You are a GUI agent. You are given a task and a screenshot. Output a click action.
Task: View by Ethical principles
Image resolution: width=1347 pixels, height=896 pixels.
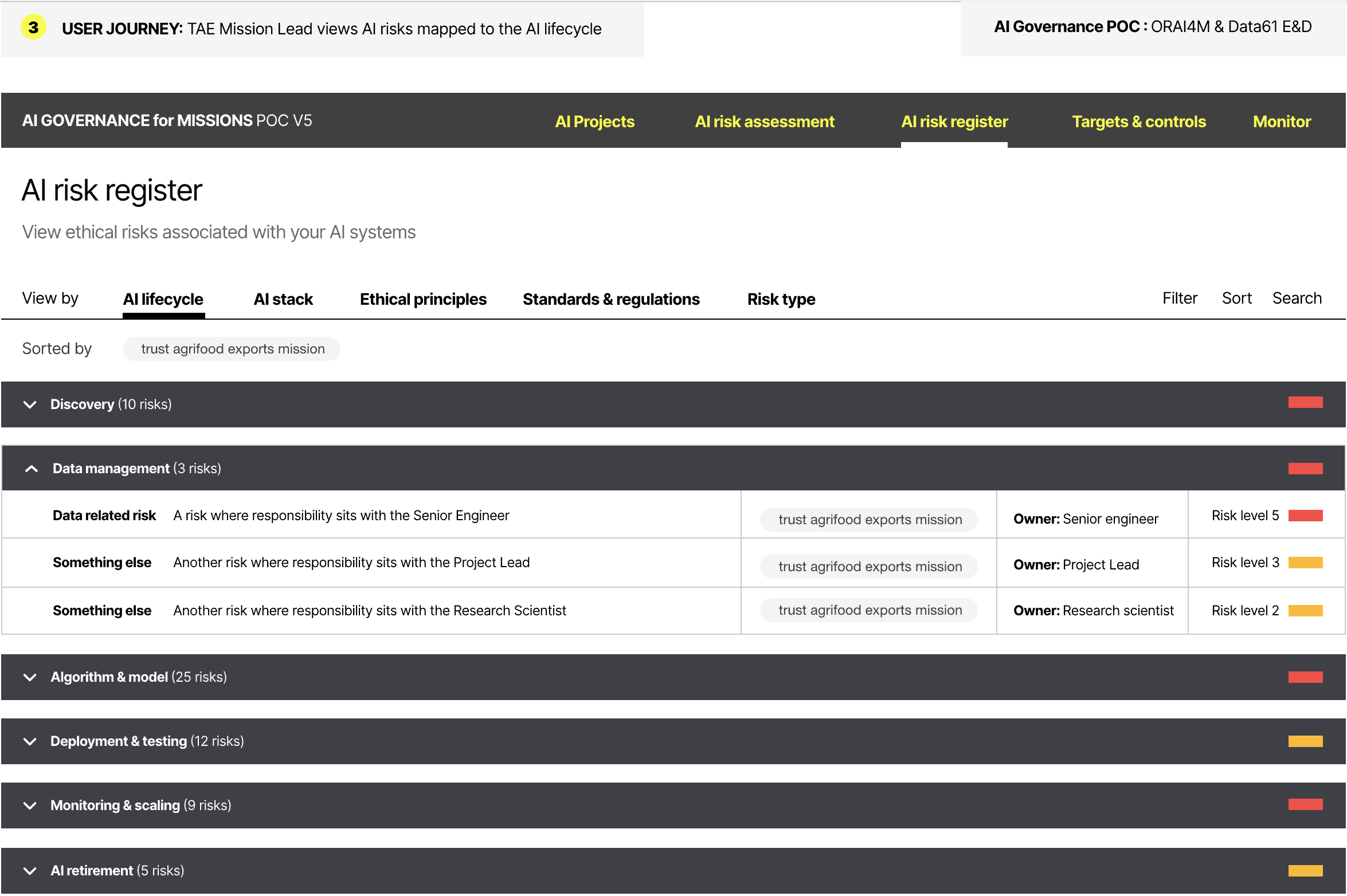tap(423, 299)
